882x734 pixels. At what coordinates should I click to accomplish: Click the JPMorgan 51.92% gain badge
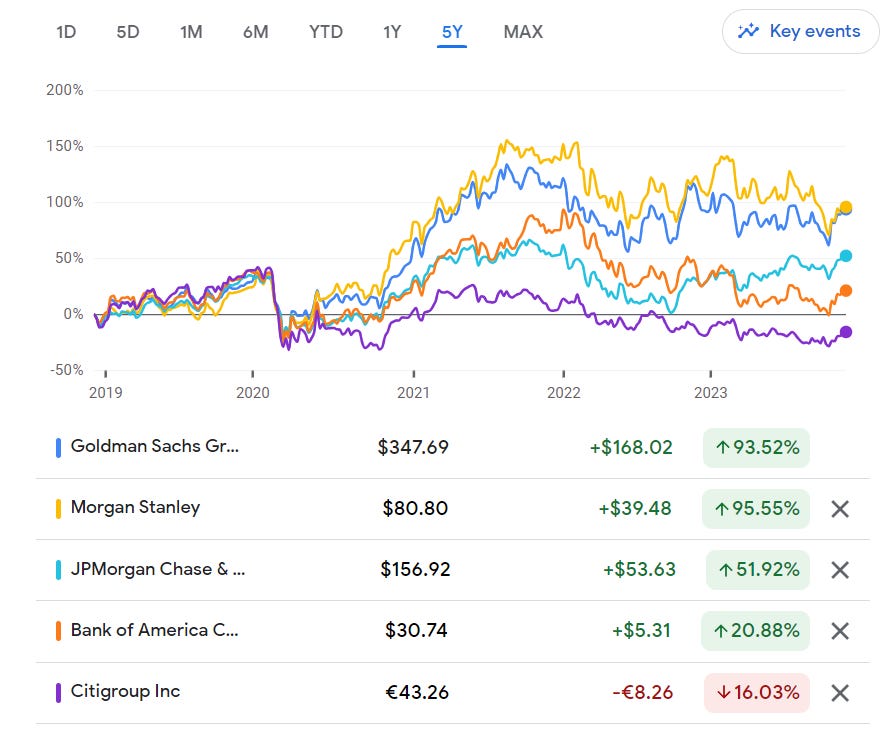coord(758,570)
